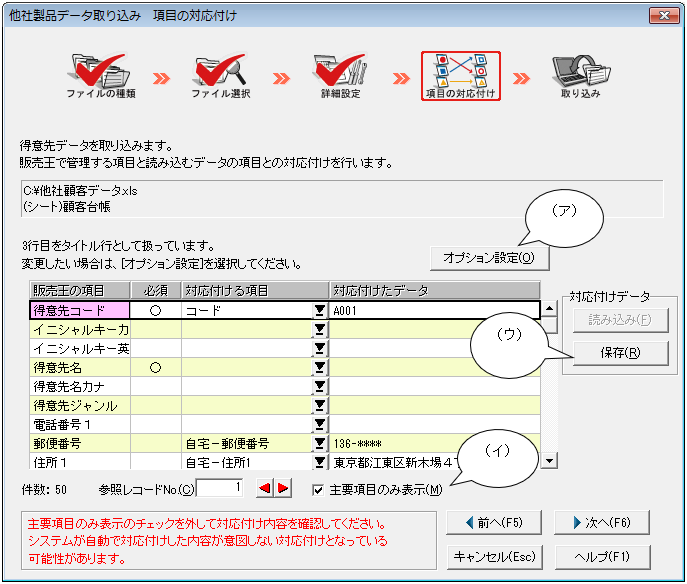The height and width of the screenshot is (584, 687).
Task: Click the 件数: 50 label
Action: 44,489
